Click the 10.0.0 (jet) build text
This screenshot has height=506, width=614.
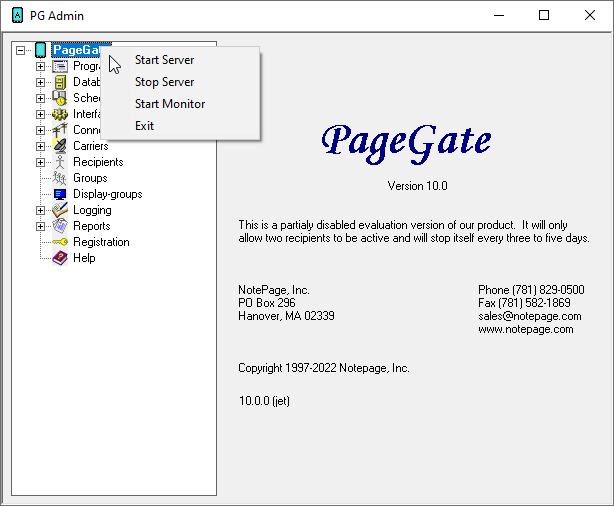(264, 401)
